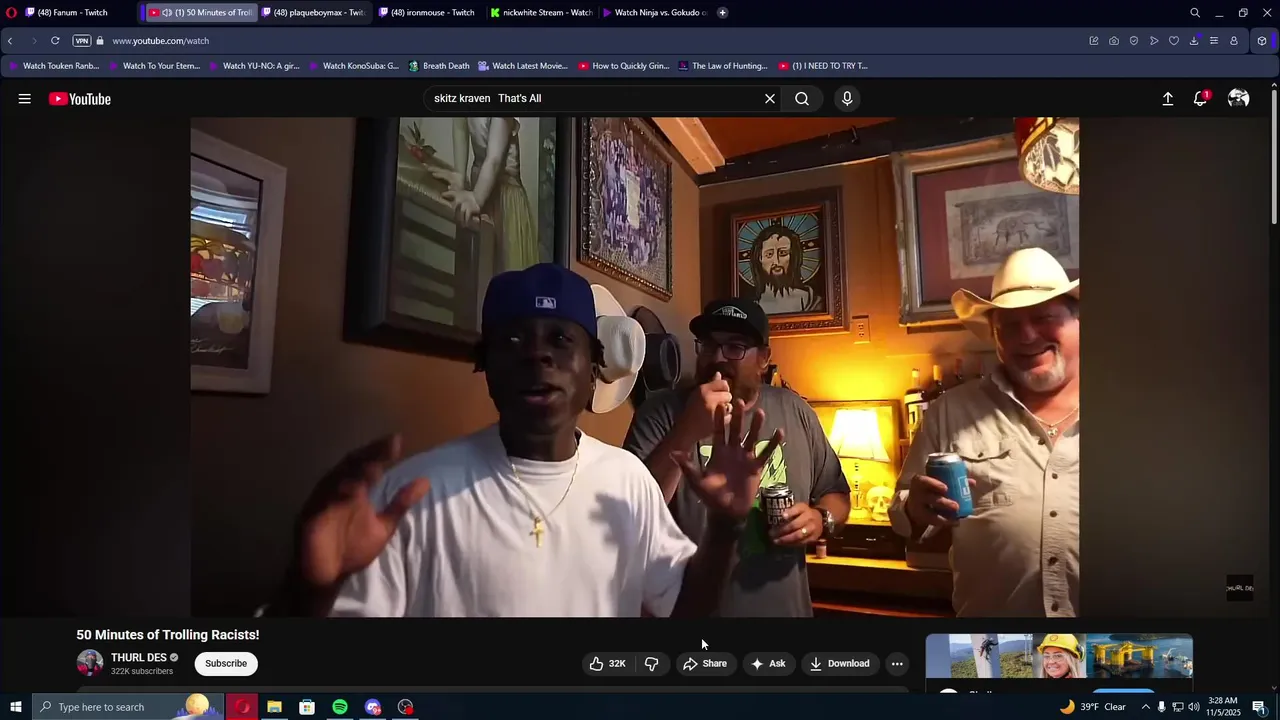Open the Breath Death bookmark
Screen dimensions: 1280x720
click(x=439, y=66)
